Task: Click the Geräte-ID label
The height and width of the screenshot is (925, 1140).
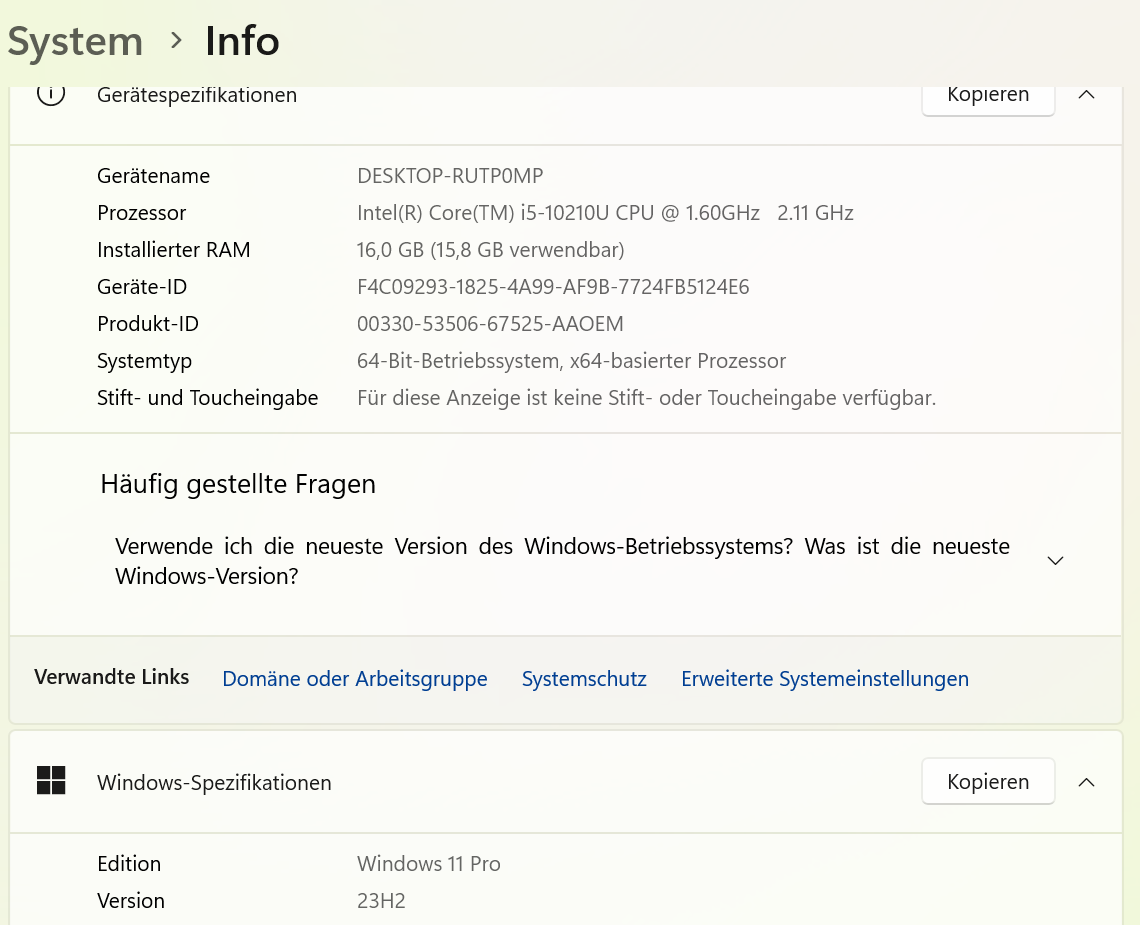Action: pos(142,287)
